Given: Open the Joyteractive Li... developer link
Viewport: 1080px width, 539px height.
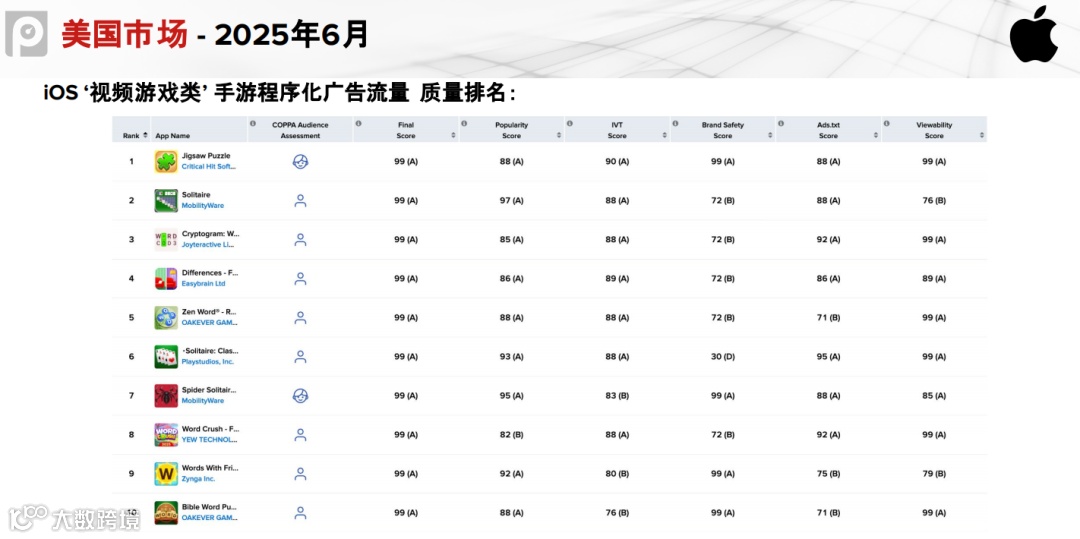Looking at the screenshot, I should 208,245.
